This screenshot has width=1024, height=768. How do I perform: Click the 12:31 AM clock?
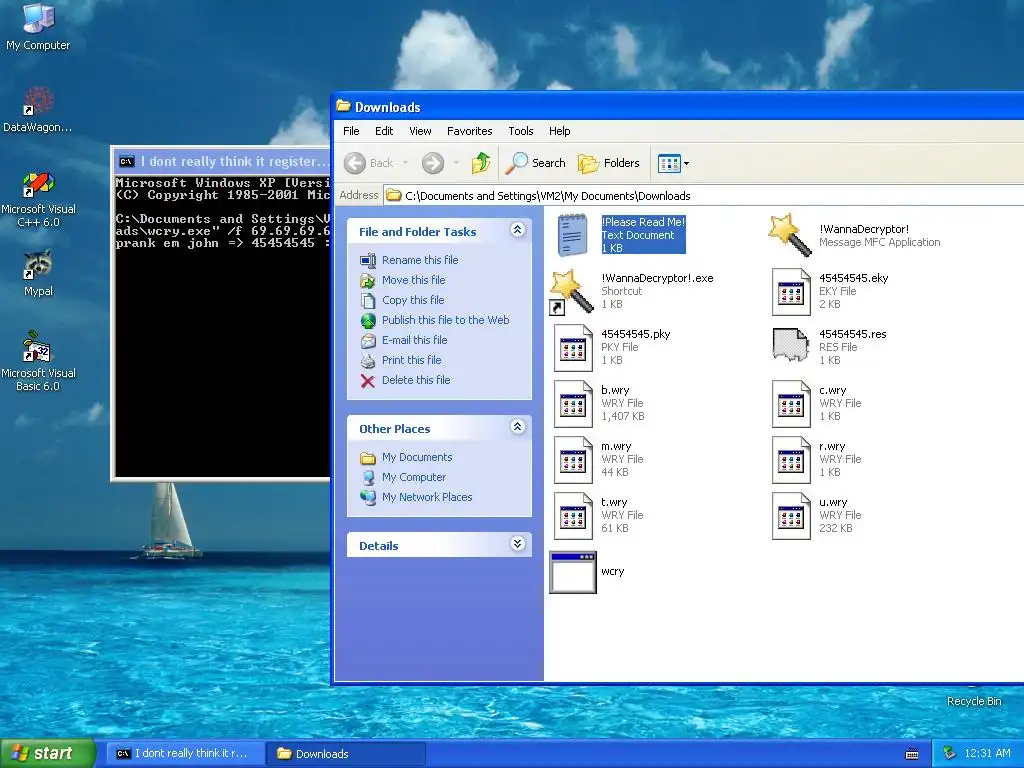[987, 753]
